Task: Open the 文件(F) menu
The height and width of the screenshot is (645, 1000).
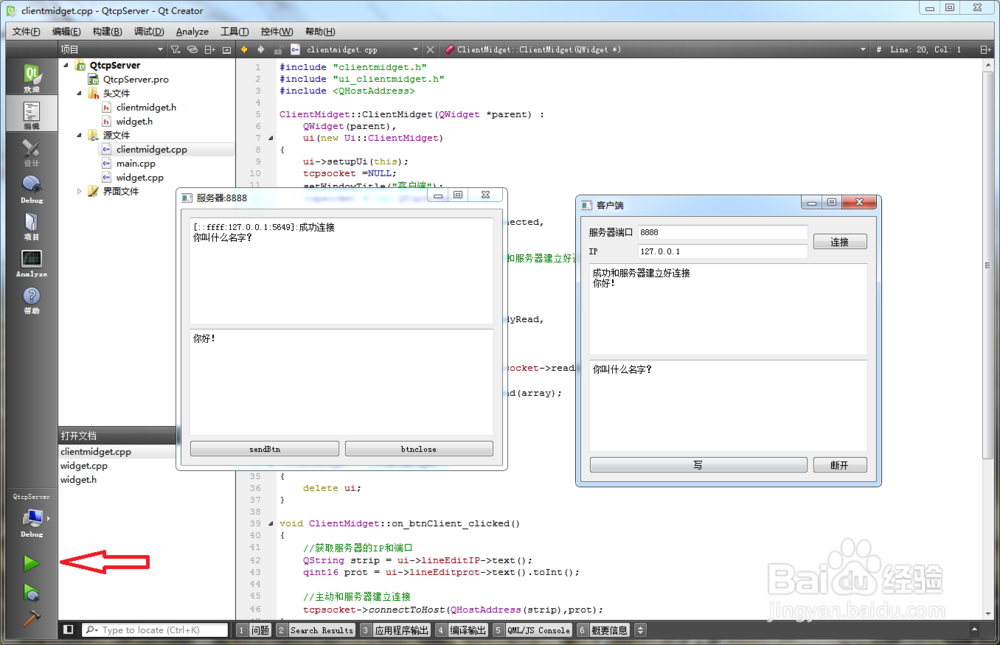Action: tap(26, 31)
